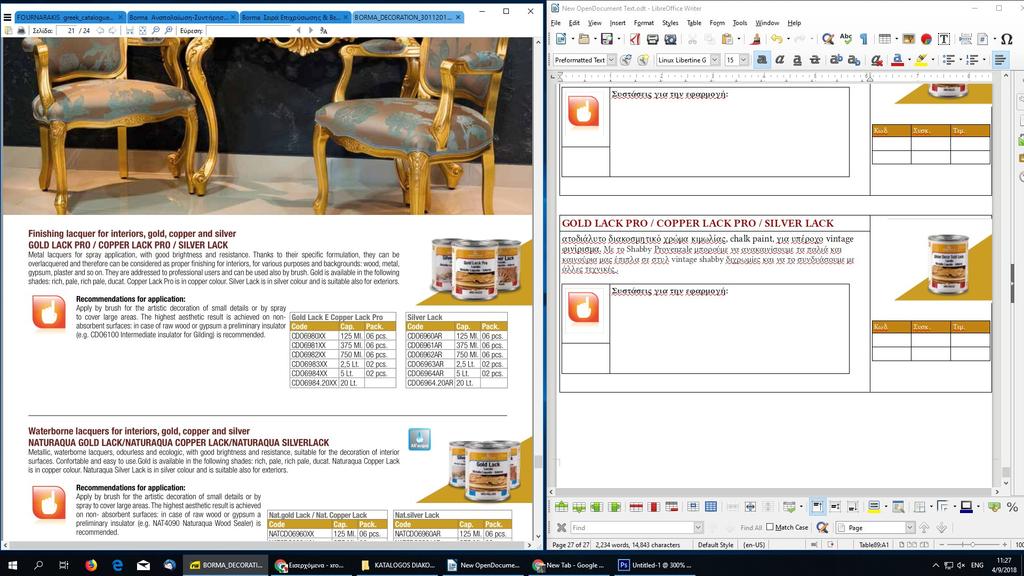Apply subscript formatting

pyautogui.click(x=854, y=60)
